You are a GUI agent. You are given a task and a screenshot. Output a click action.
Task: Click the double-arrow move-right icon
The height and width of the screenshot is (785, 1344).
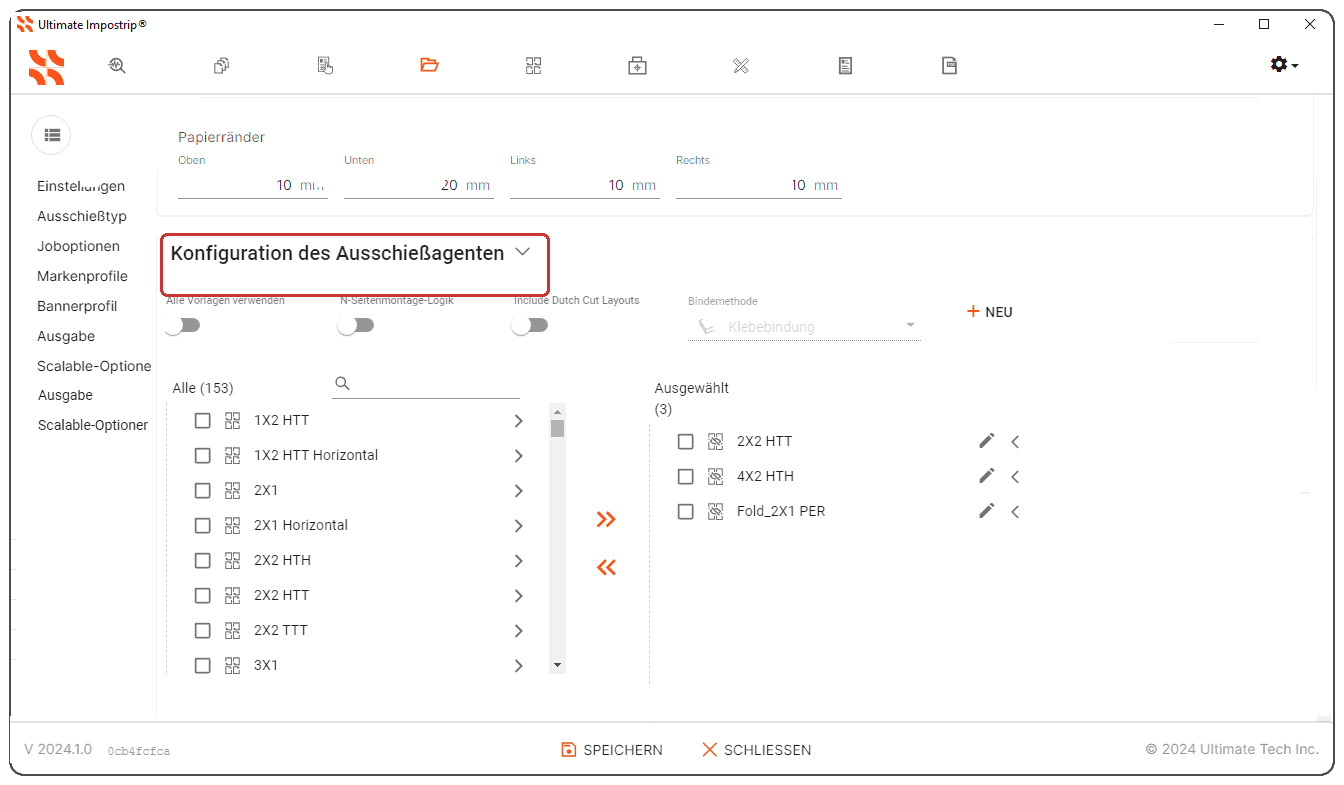click(x=605, y=519)
